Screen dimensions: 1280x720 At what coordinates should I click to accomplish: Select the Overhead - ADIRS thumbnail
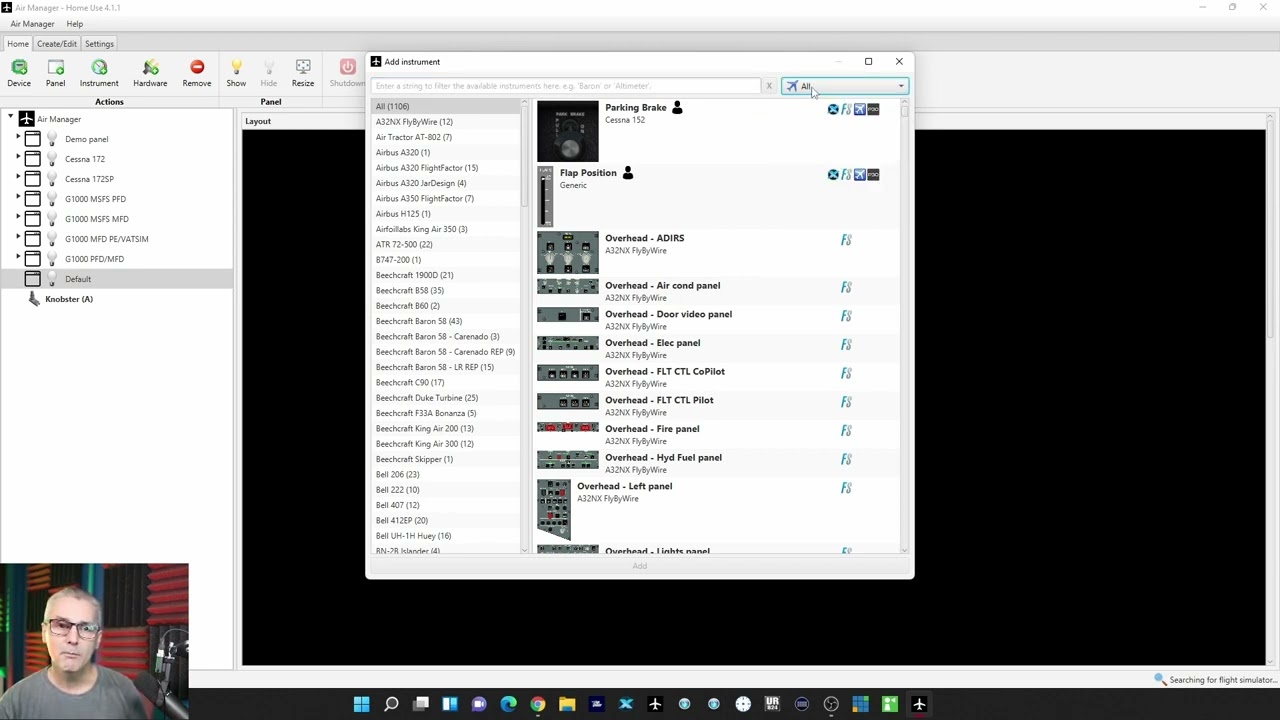pos(568,253)
